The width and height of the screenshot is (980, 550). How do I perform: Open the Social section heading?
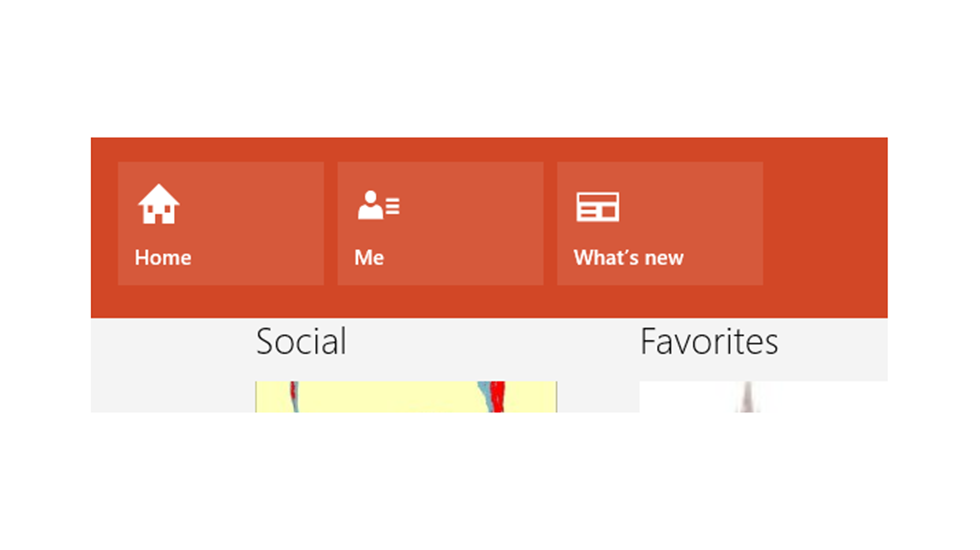tap(301, 342)
